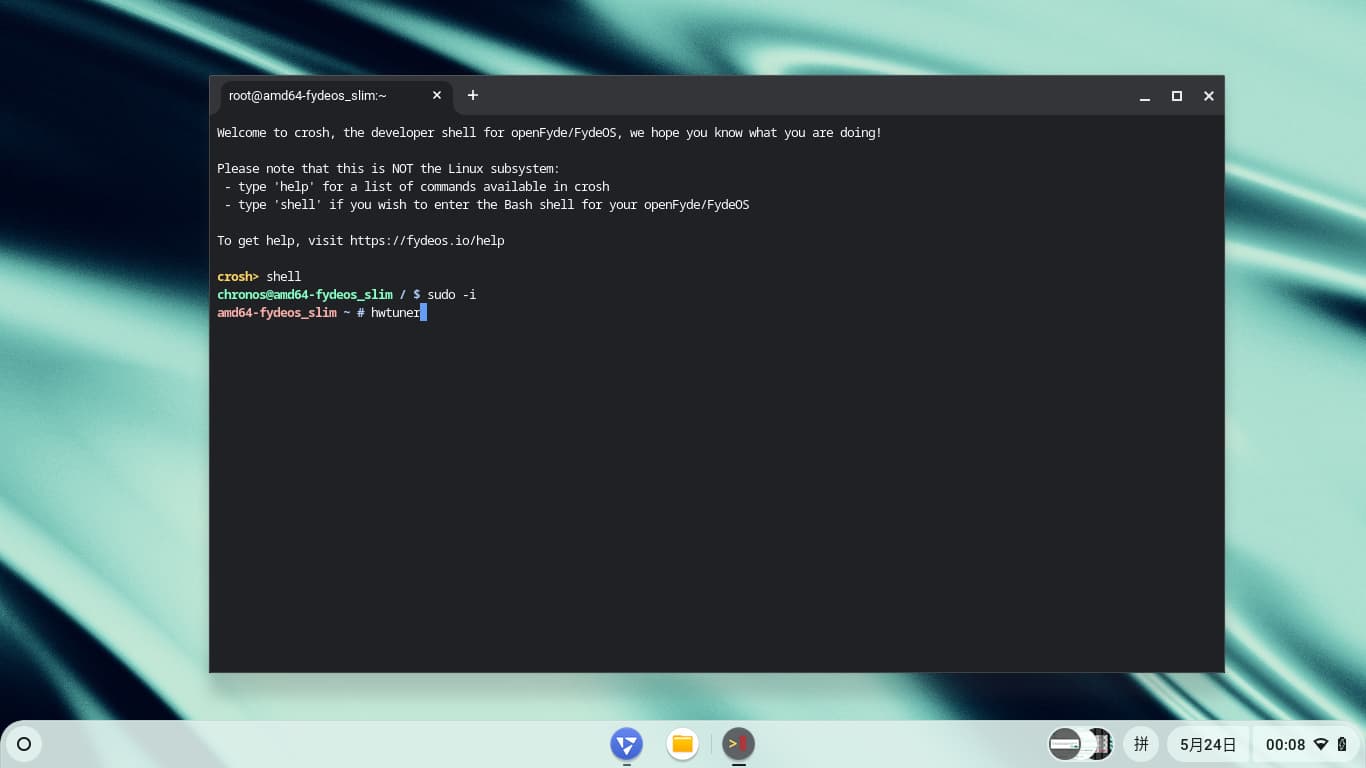The height and width of the screenshot is (768, 1366).
Task: Click the Wi-Fi status icon
Action: [x=1321, y=744]
